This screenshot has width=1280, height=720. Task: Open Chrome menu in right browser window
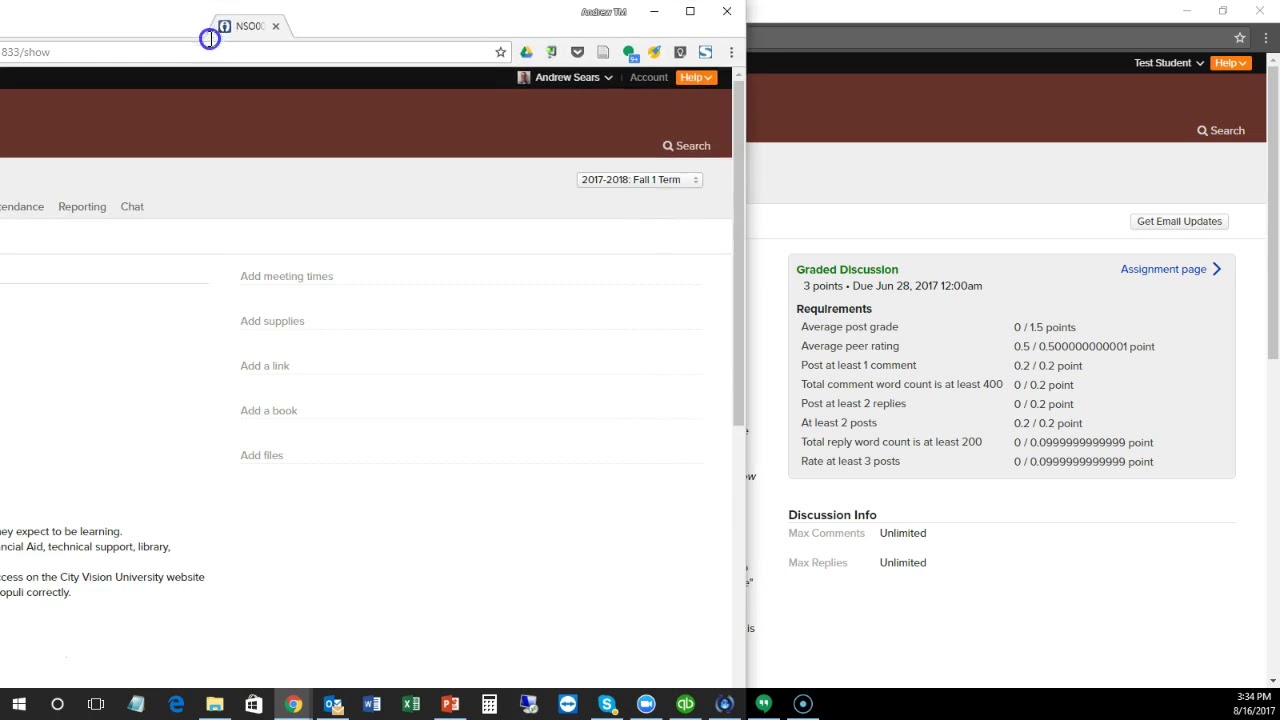(1266, 38)
